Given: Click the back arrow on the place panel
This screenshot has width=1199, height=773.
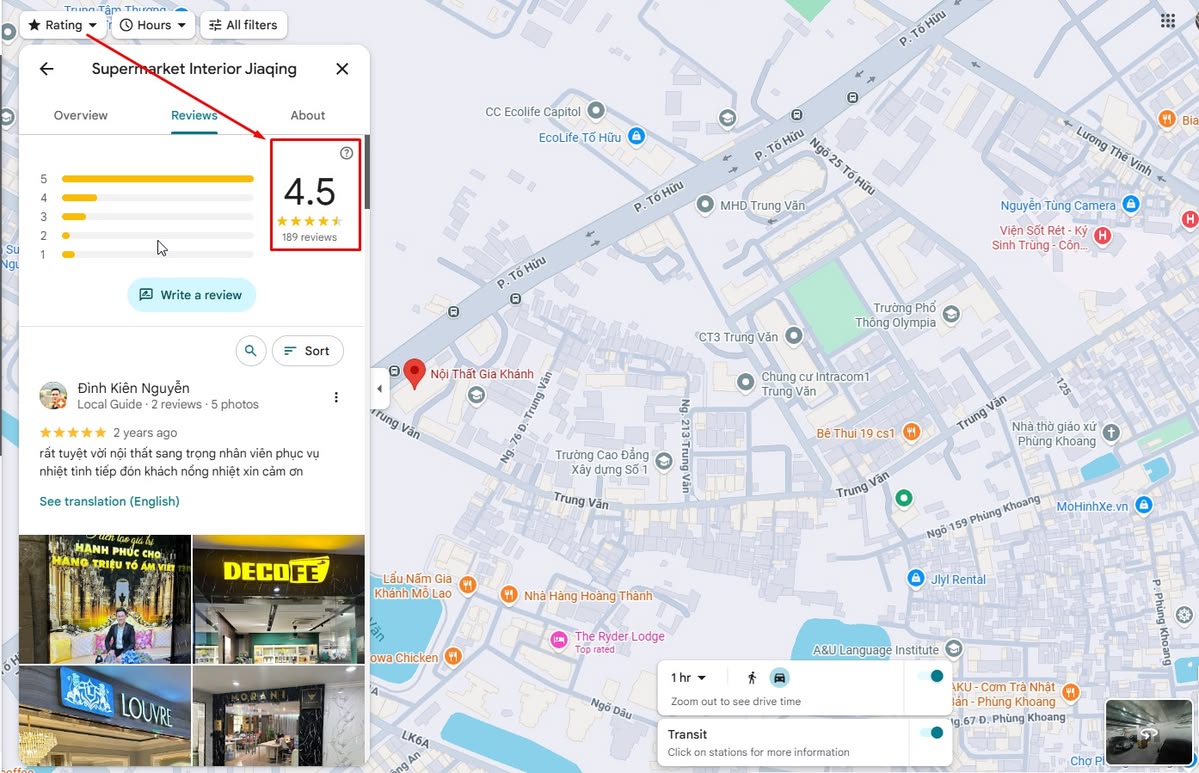Looking at the screenshot, I should pyautogui.click(x=46, y=68).
